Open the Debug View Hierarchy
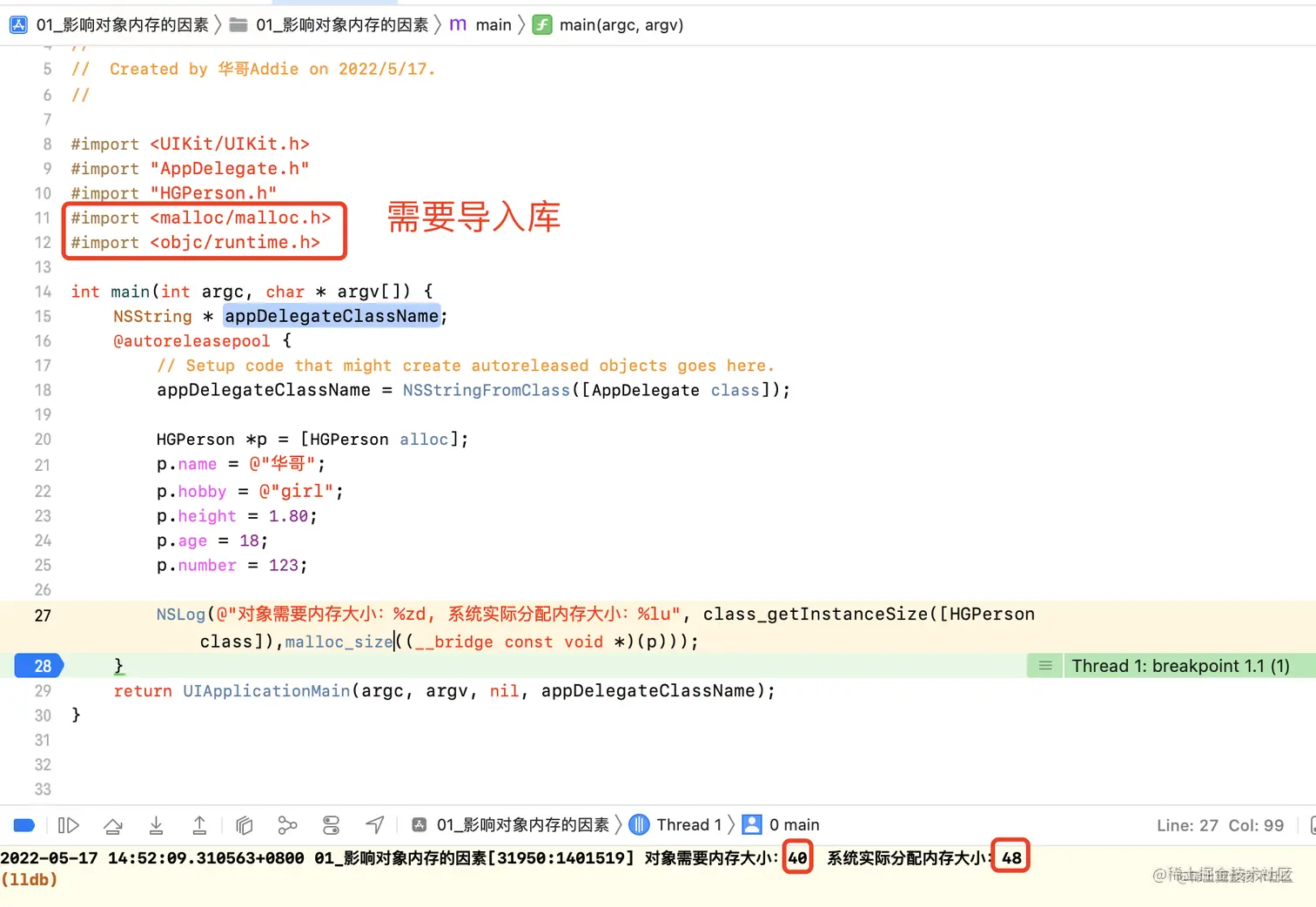1316x907 pixels. point(245,825)
